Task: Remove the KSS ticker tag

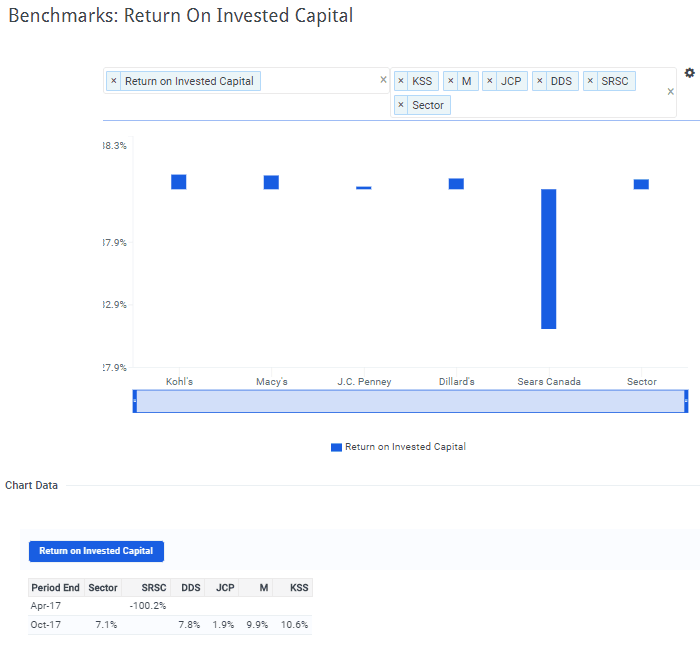Action: point(401,81)
